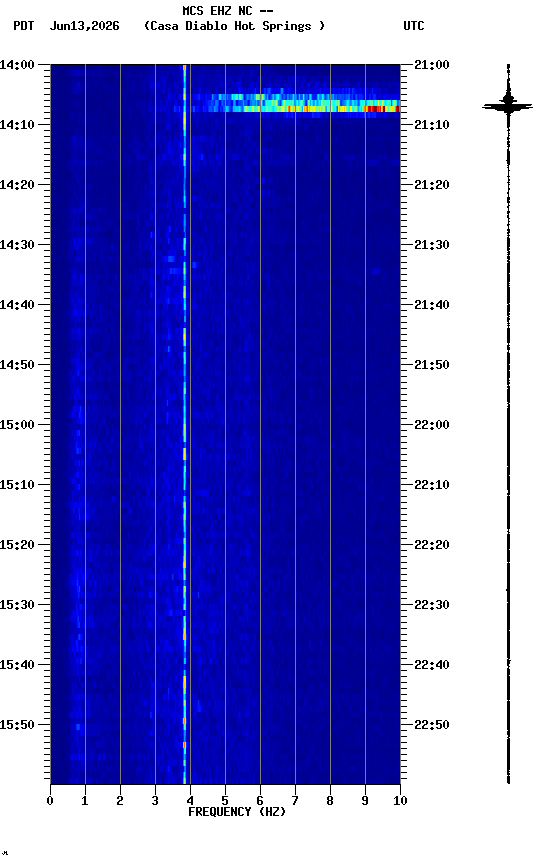Click the 22:30 UTC time label

tap(432, 605)
